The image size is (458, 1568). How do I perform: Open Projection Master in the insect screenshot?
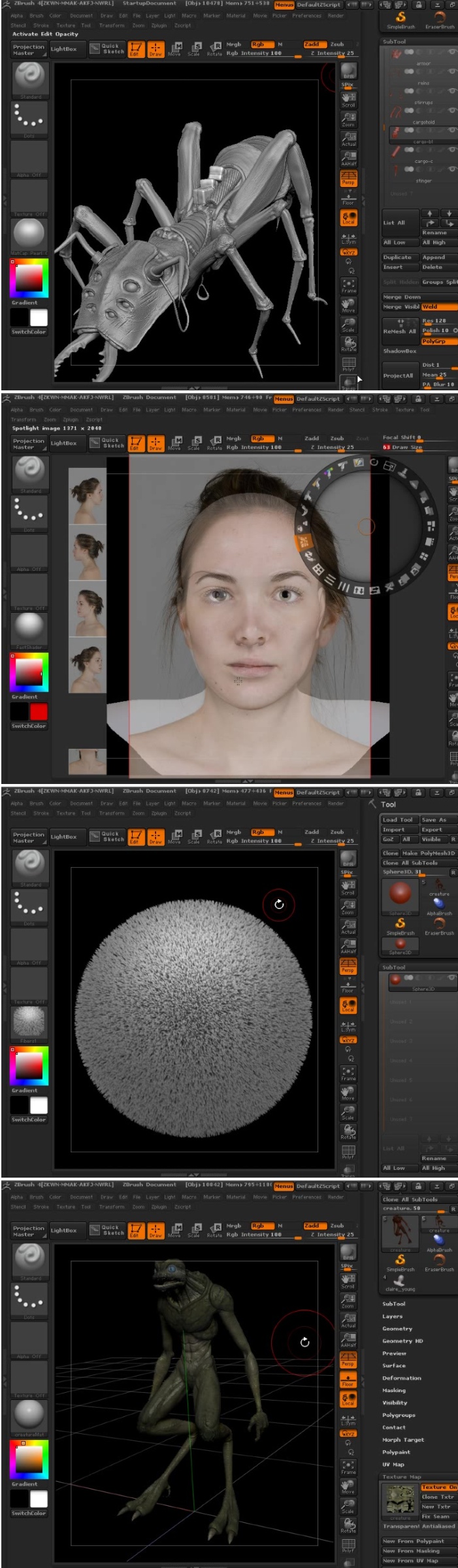point(29,50)
